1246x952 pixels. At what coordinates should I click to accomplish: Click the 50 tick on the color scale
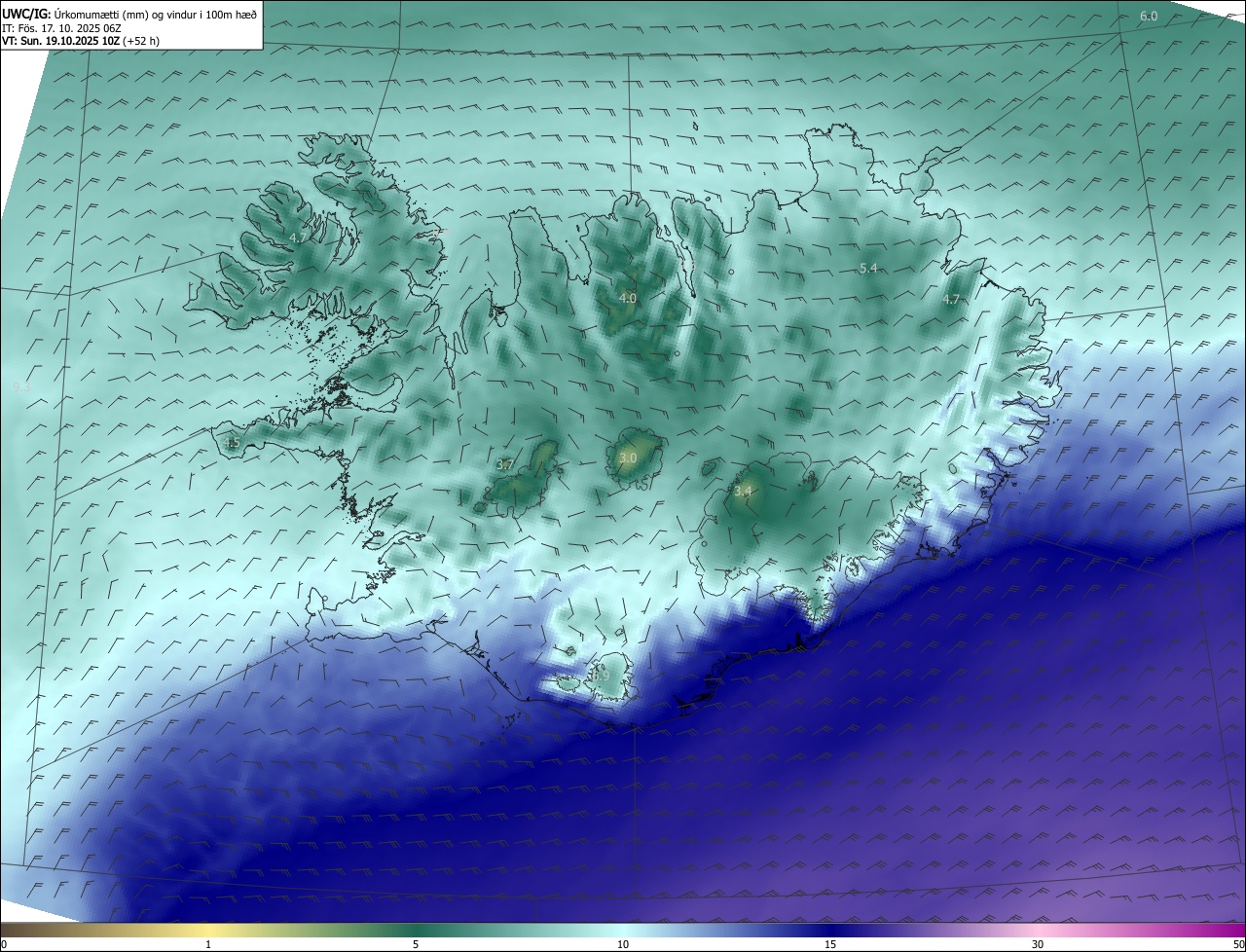point(1238,944)
